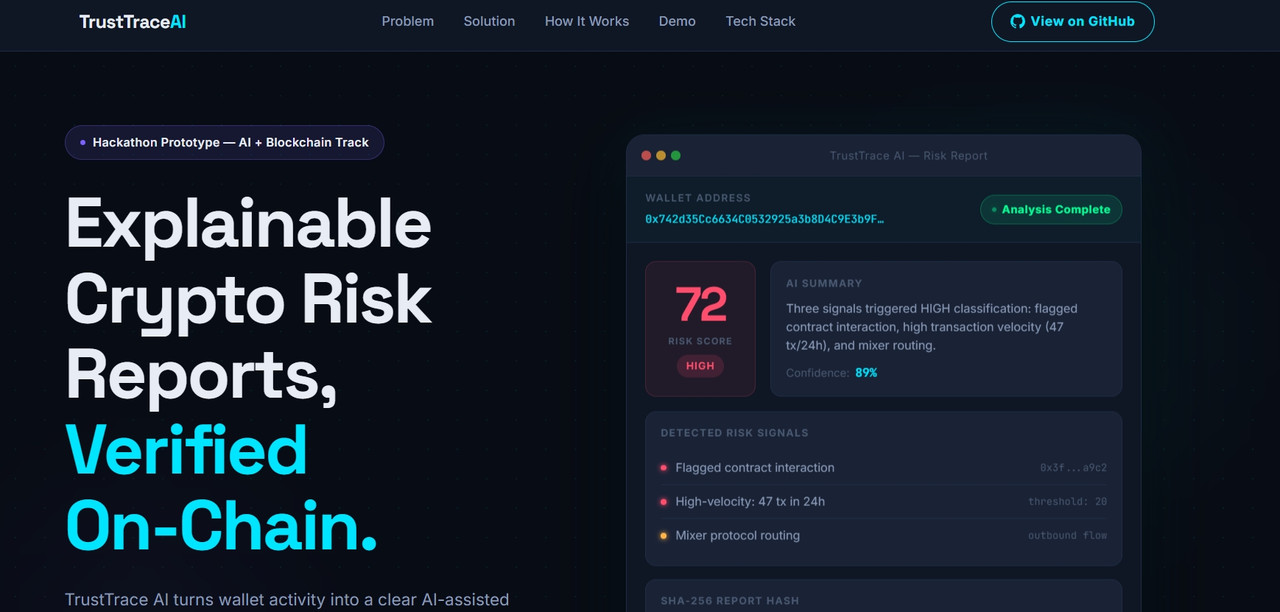Go to the Solution section
The height and width of the screenshot is (612, 1280).
point(489,21)
